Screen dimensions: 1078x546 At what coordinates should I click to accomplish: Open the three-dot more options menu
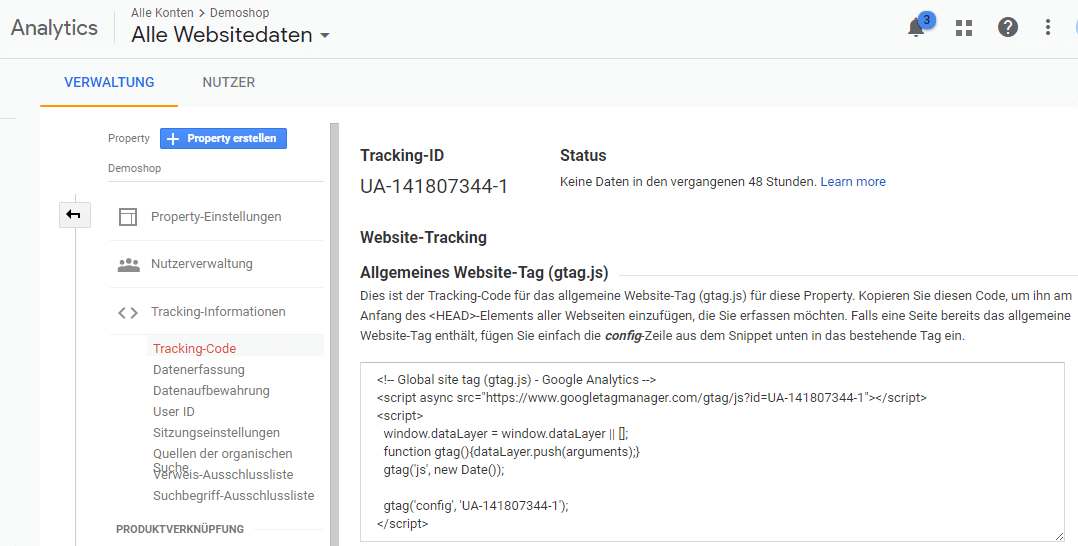pos(1048,28)
